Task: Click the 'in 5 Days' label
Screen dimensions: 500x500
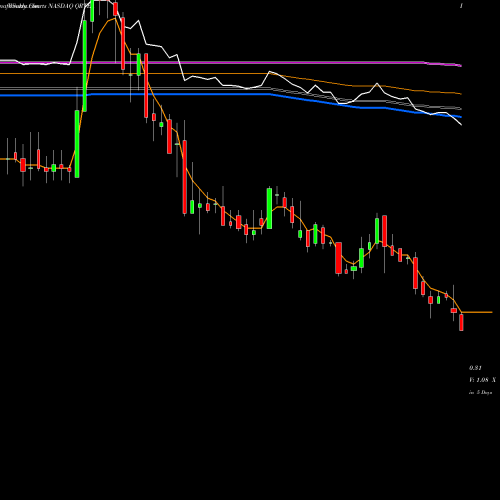Action: pos(481,393)
